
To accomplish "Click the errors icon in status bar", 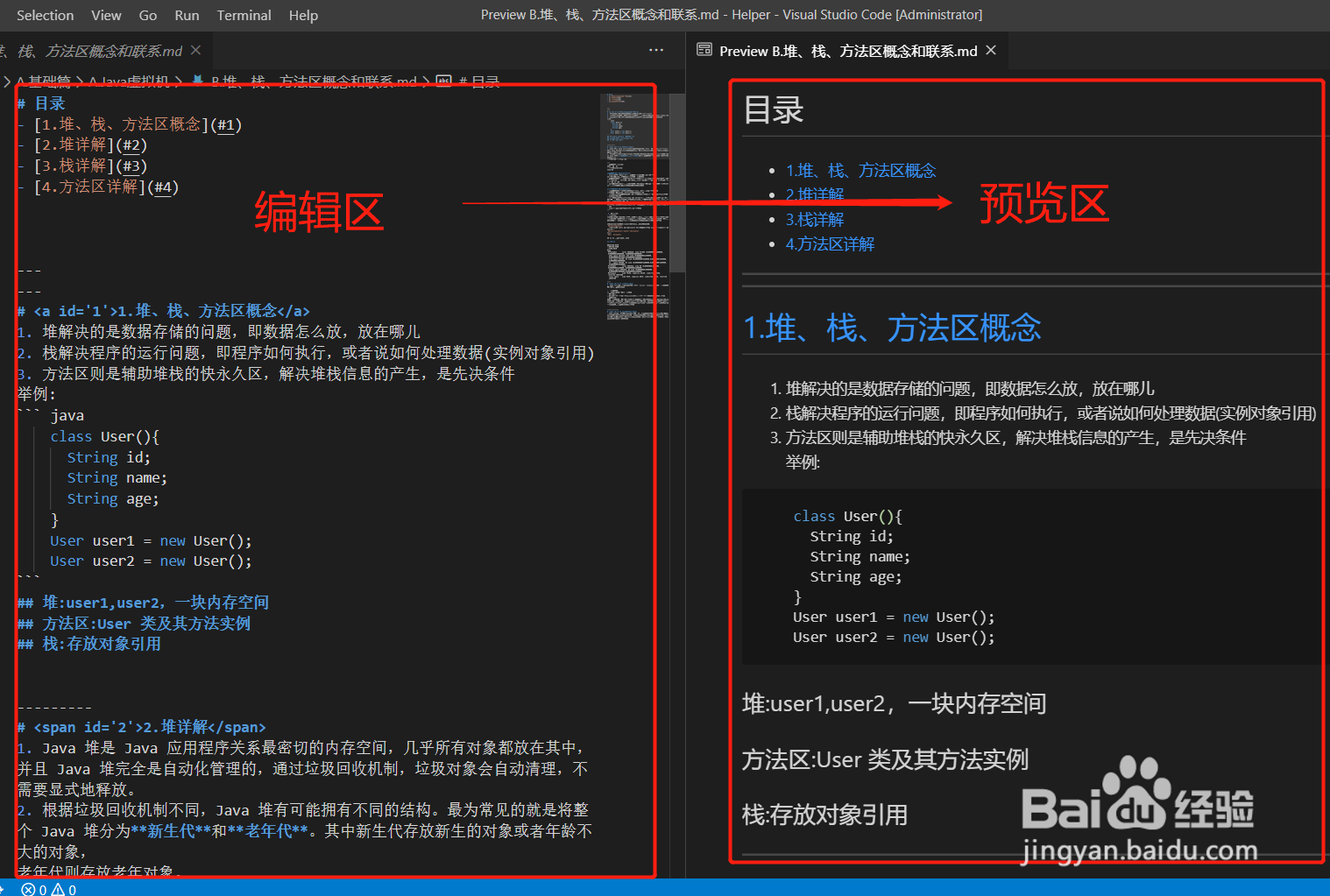I will coord(28,889).
